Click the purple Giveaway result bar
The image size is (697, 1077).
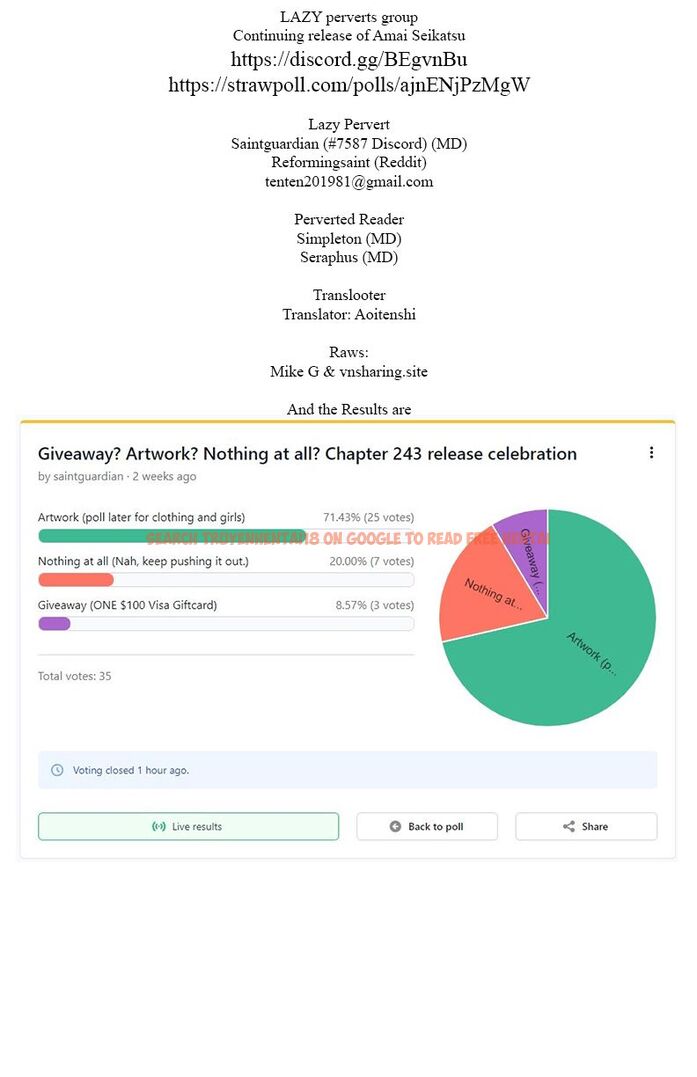coord(54,624)
